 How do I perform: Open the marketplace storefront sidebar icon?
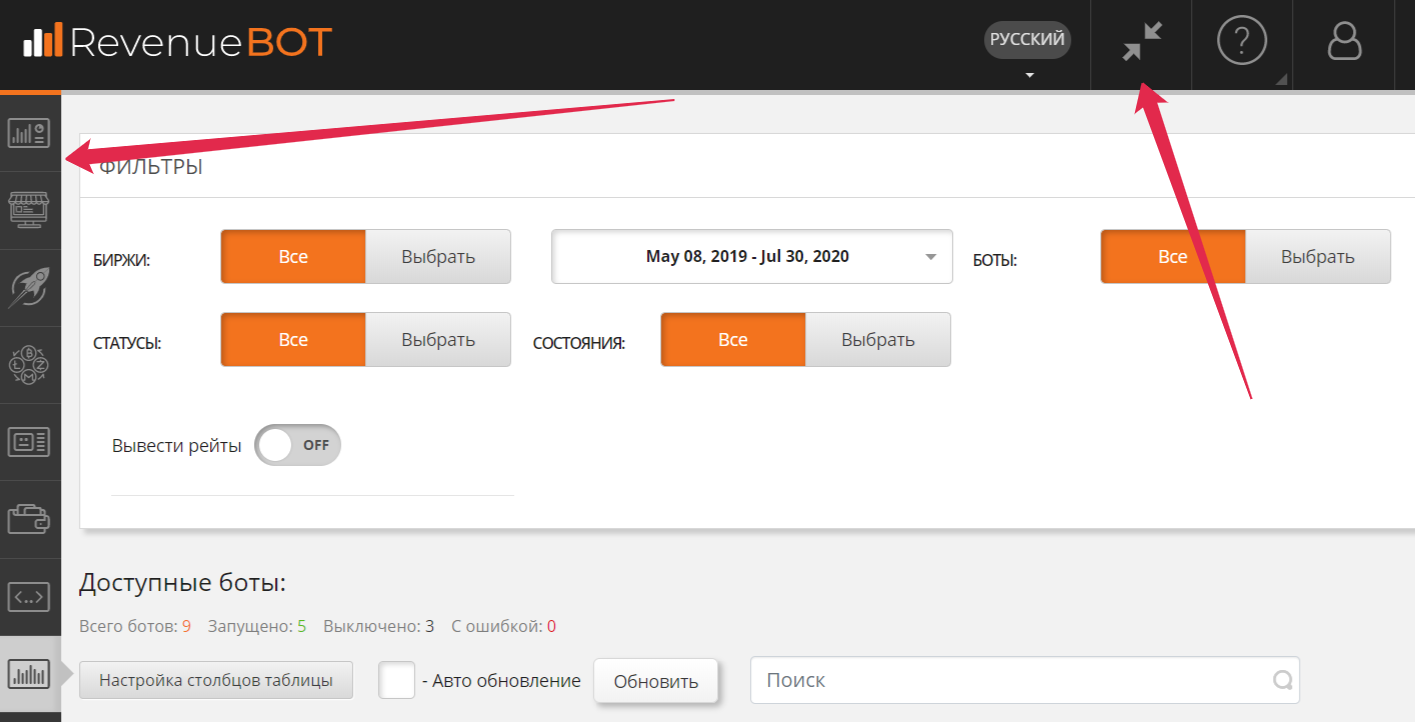pyautogui.click(x=29, y=210)
